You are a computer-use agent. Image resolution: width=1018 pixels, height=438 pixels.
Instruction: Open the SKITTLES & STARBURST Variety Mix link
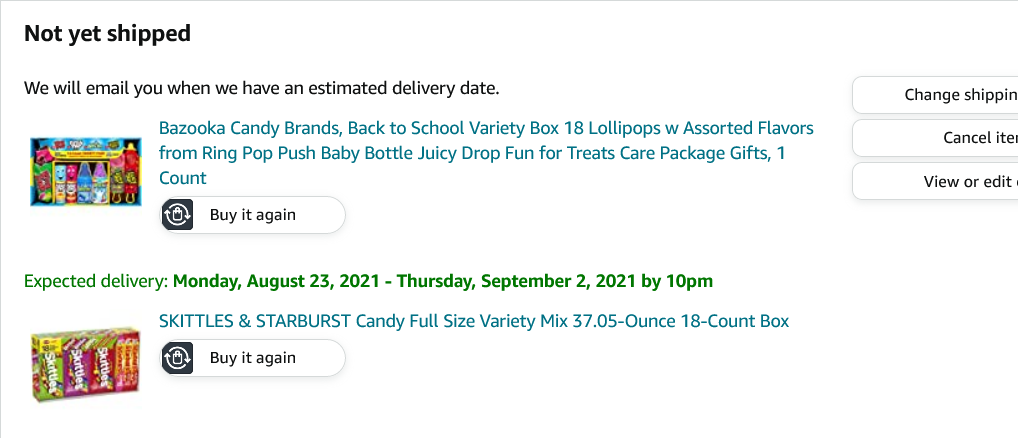(x=474, y=321)
